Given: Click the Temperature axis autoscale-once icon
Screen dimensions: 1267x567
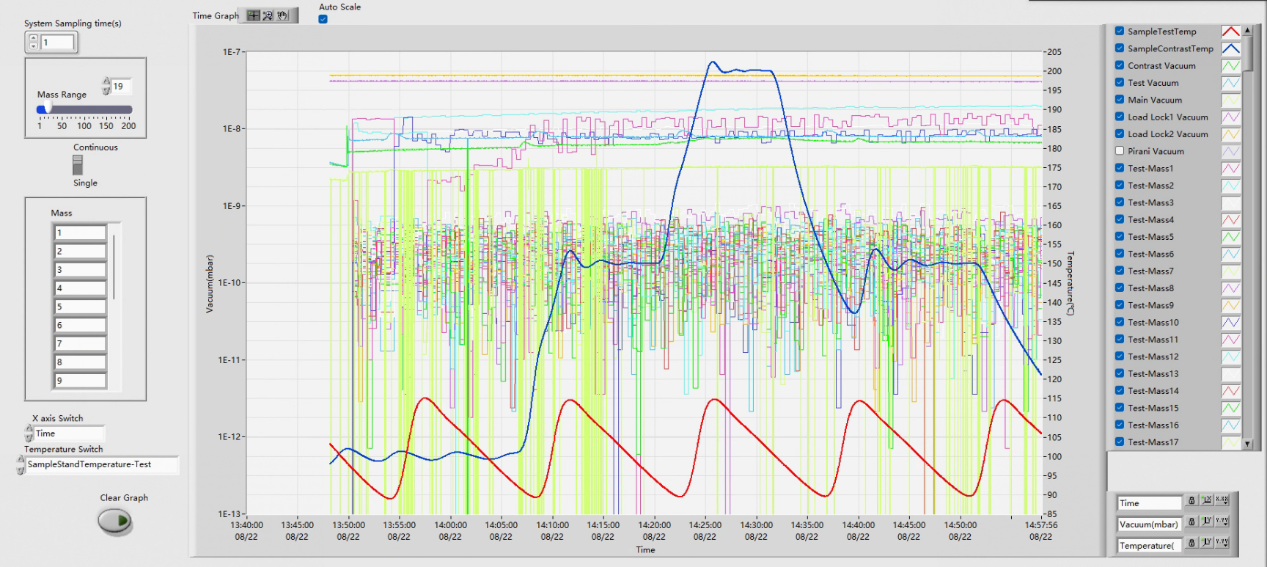Looking at the screenshot, I should (x=1207, y=545).
